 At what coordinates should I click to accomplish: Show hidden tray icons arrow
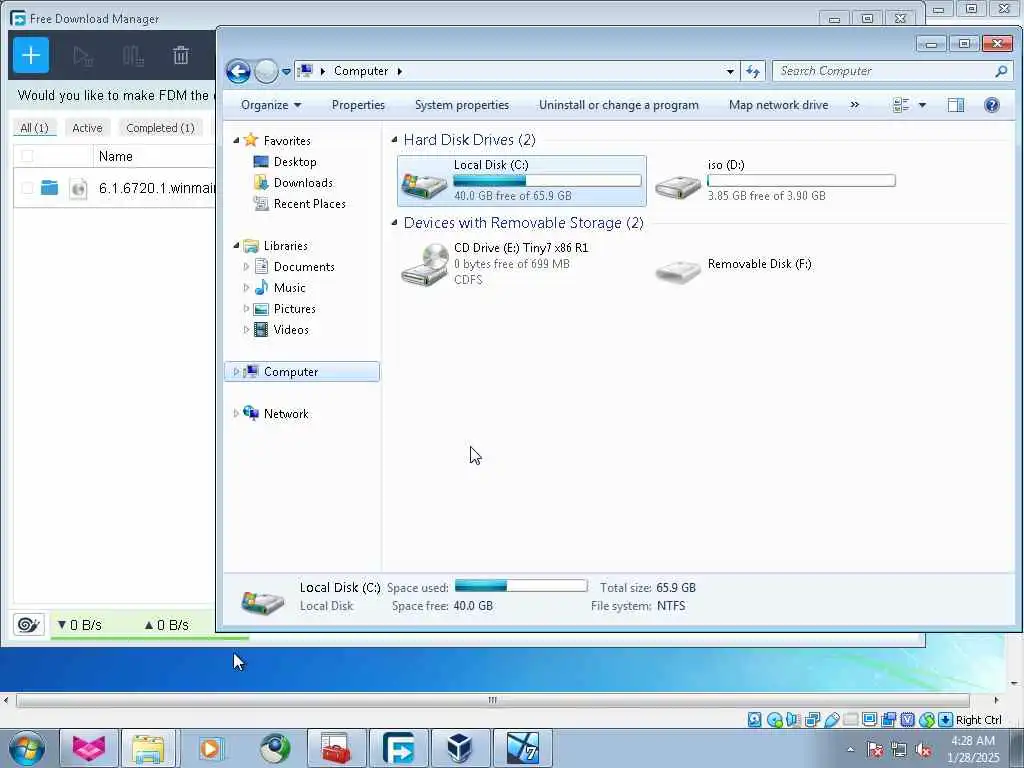point(850,750)
